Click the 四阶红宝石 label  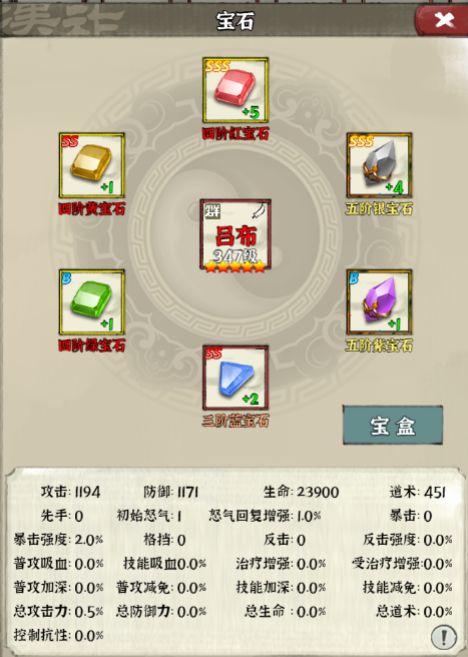tap(235, 134)
